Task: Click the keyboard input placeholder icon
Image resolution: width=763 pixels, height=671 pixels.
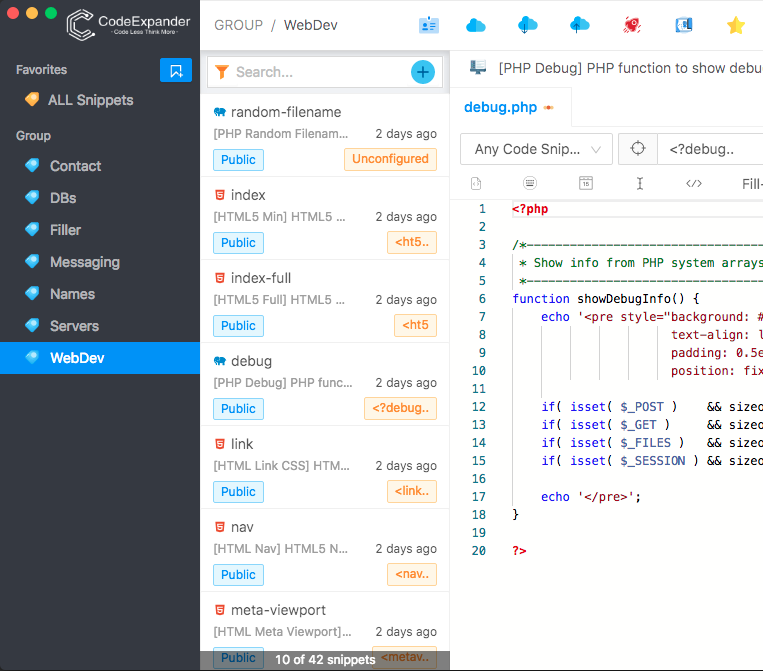Action: pos(530,183)
